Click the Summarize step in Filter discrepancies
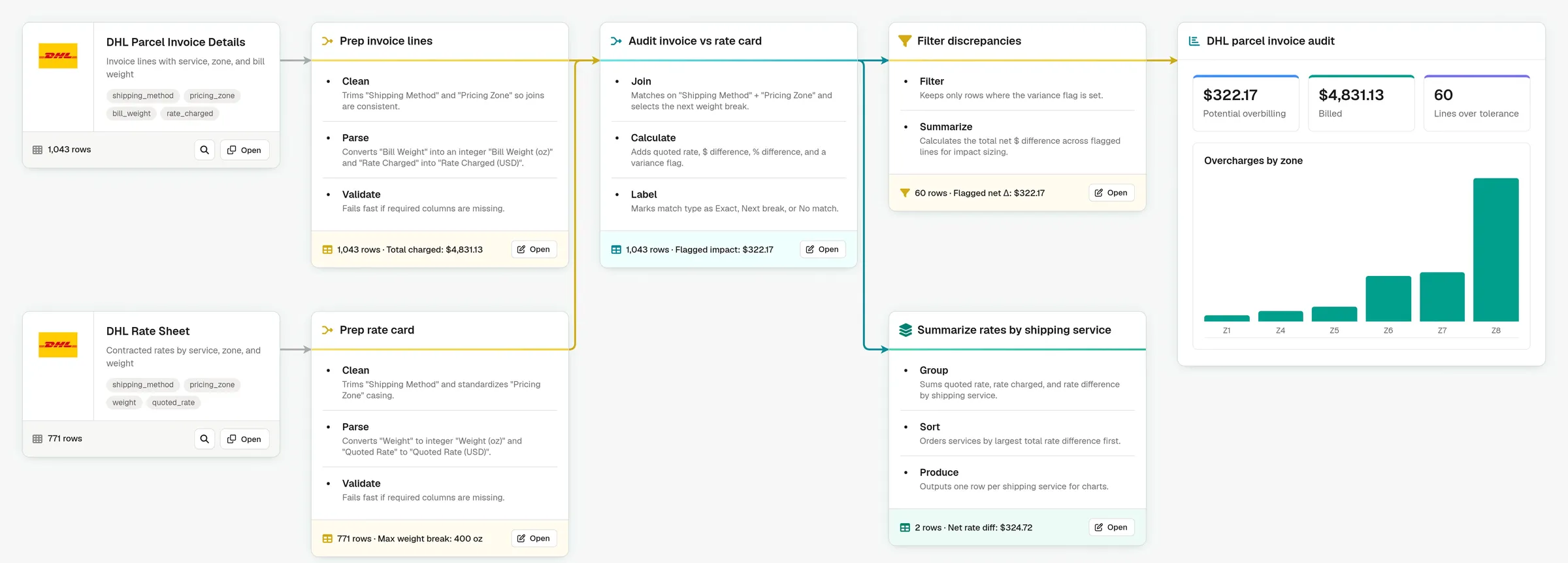The image size is (1568, 563). point(1017,139)
